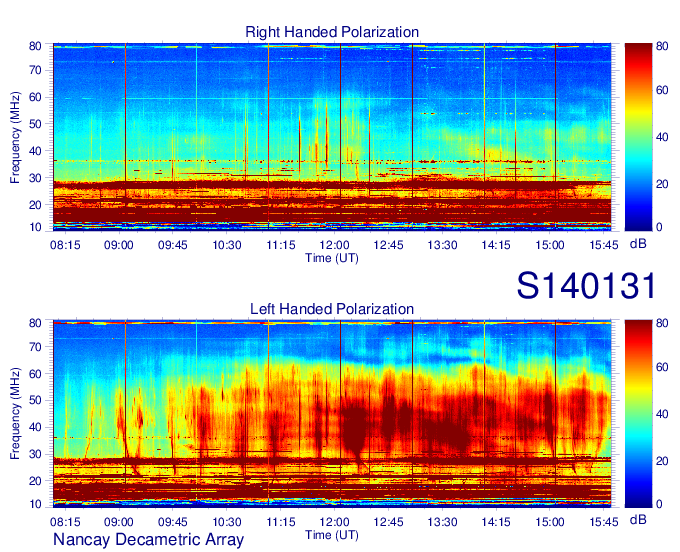The height and width of the screenshot is (552, 680).
Task: Click '08:15' time tick under Right Handed plot
Action: 65,245
